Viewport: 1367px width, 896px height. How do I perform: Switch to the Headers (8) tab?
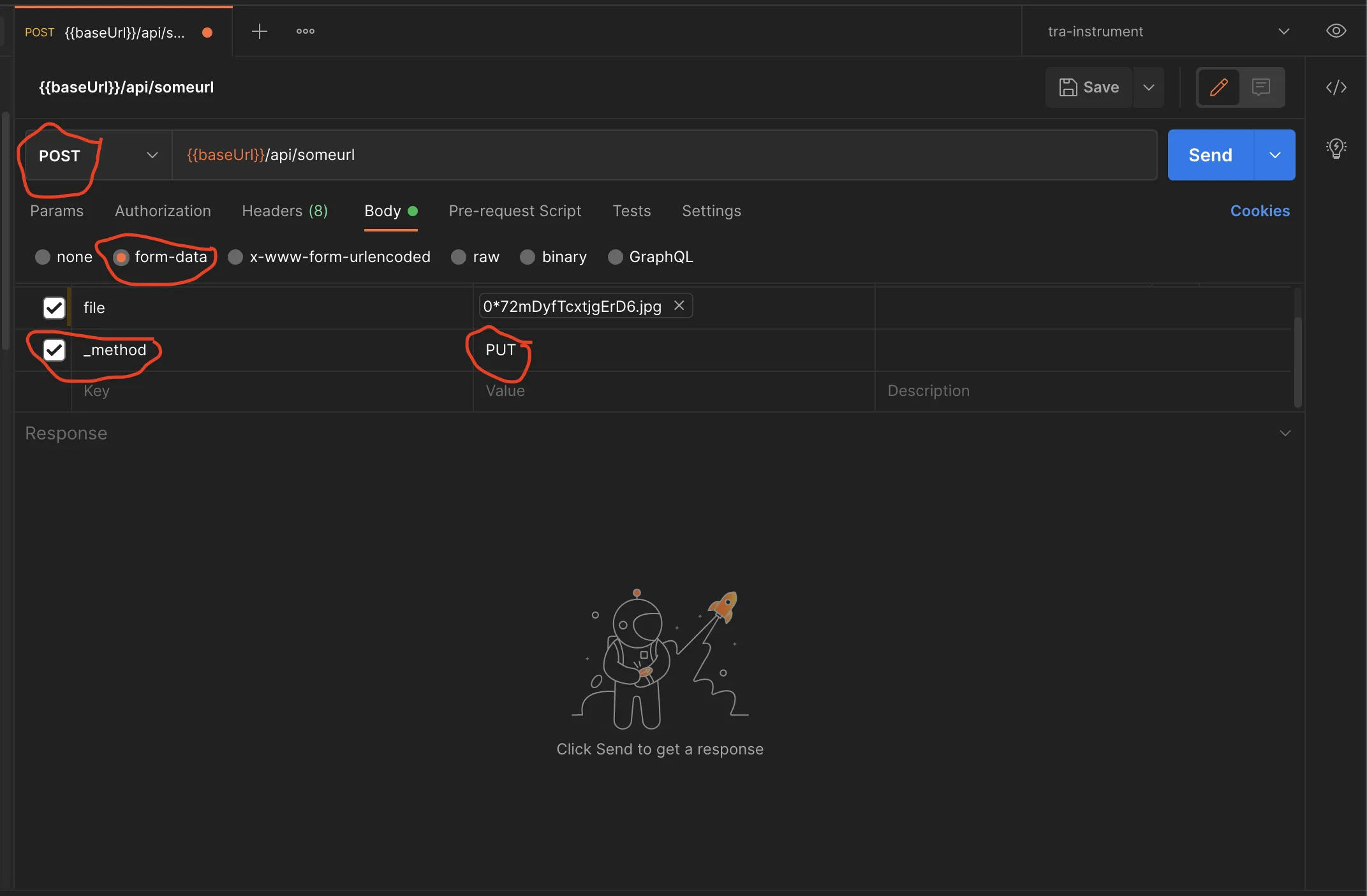pyautogui.click(x=284, y=211)
